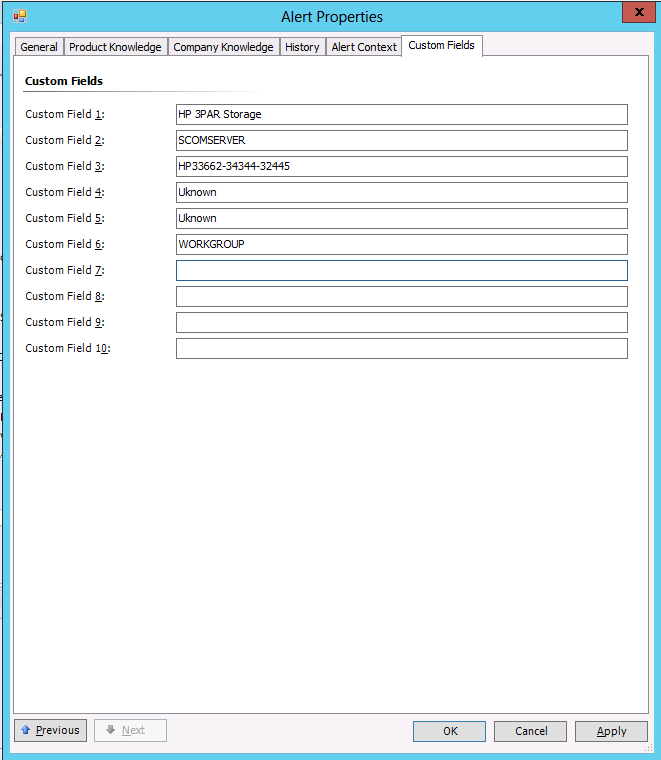Select the Custom Fields tab
The image size is (661, 760).
tap(441, 45)
